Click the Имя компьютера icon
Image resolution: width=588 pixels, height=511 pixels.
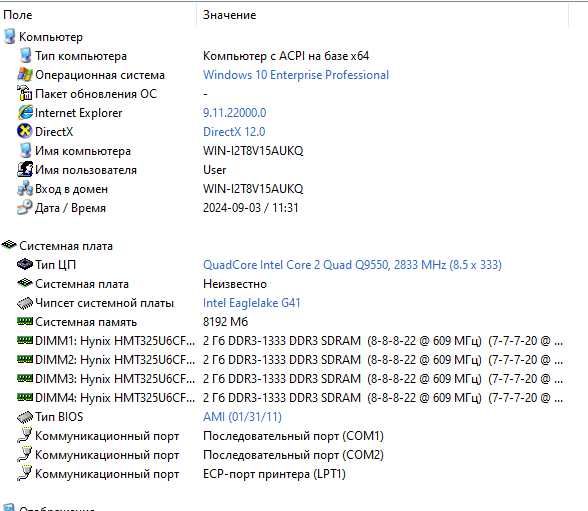(x=25, y=151)
